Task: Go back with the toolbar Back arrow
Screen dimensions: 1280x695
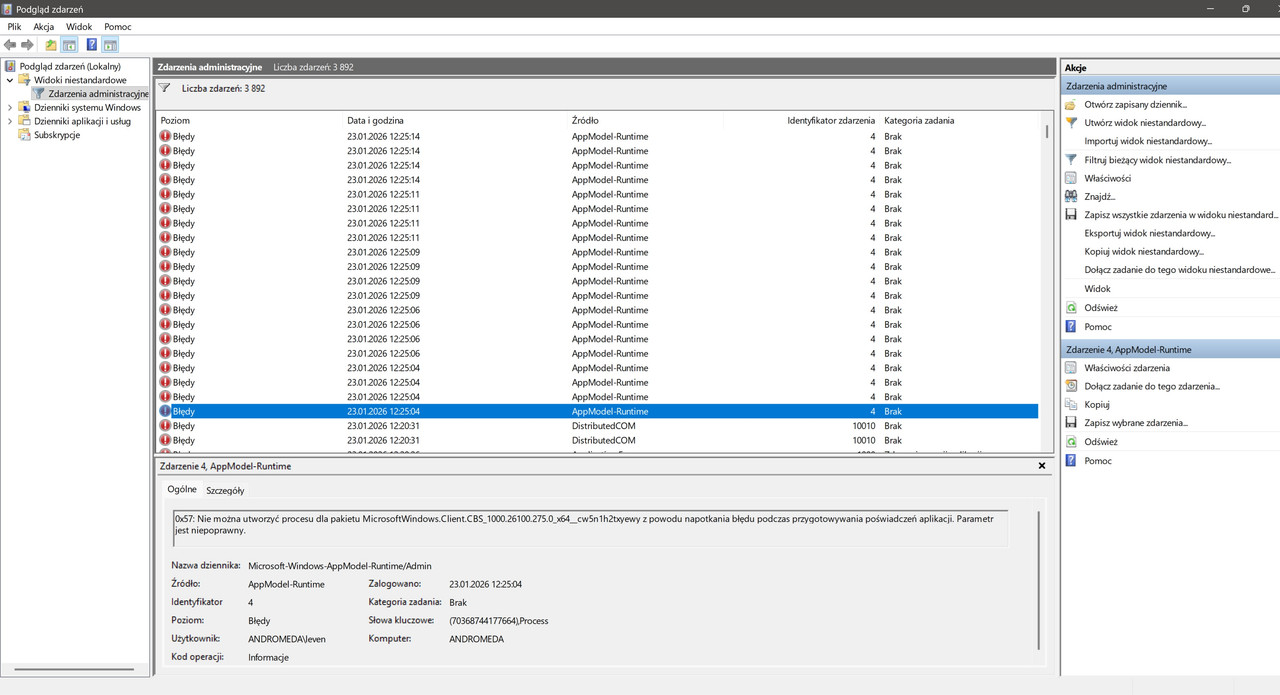Action: 10,45
